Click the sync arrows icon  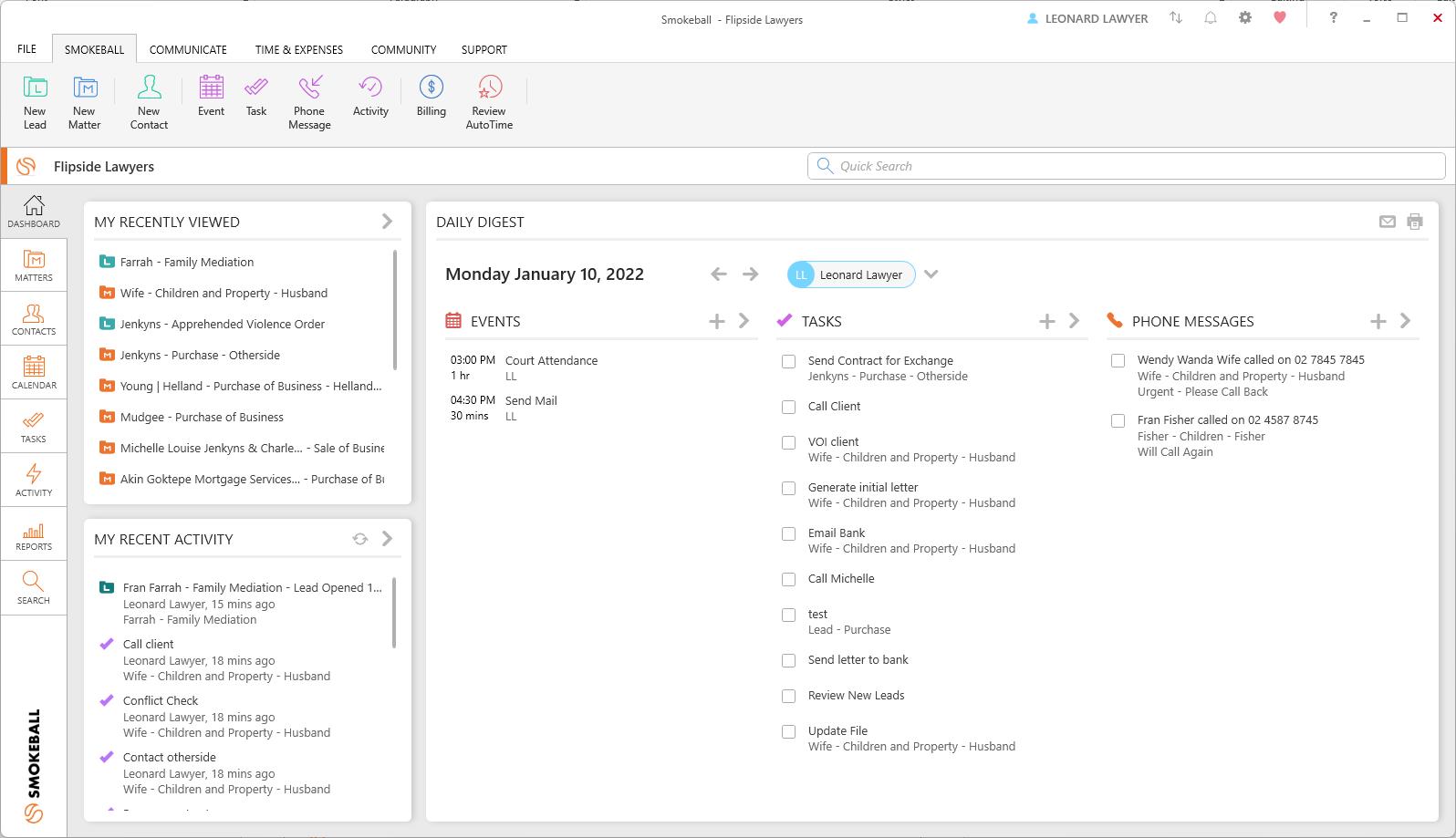pos(1176,17)
